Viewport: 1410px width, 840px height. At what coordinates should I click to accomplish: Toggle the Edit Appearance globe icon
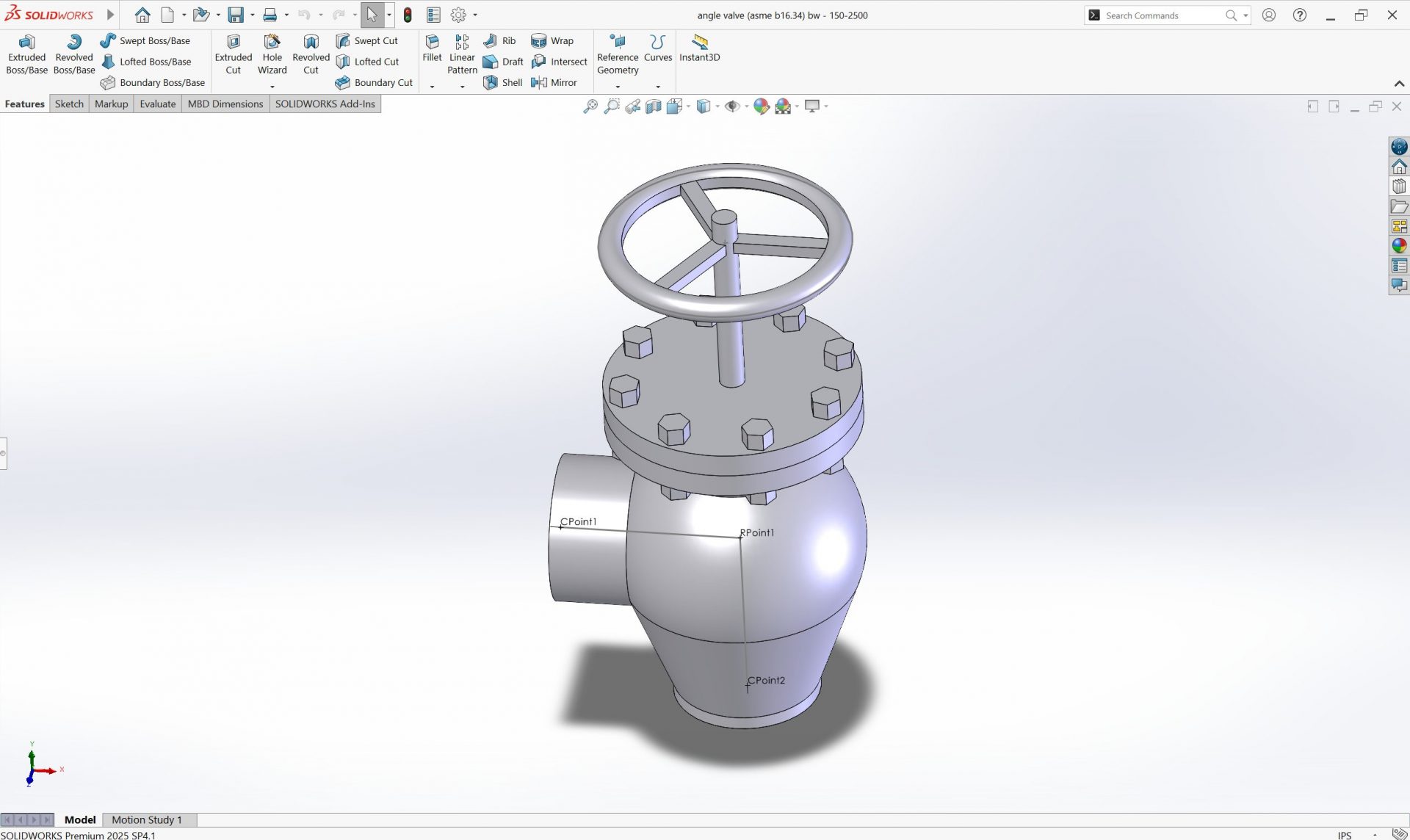pyautogui.click(x=761, y=106)
